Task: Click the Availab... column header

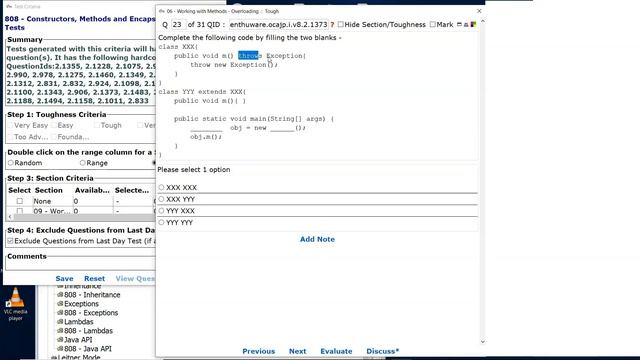Action: coord(92,190)
